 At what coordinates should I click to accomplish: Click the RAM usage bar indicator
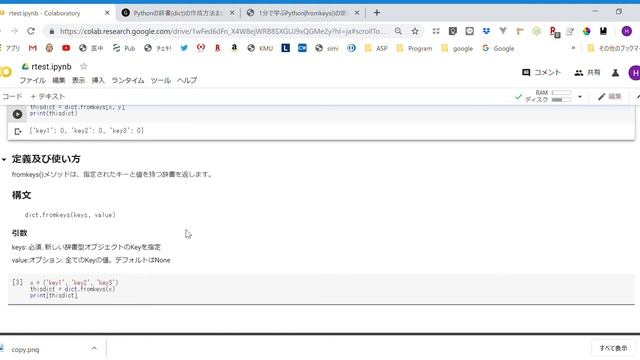pos(561,93)
